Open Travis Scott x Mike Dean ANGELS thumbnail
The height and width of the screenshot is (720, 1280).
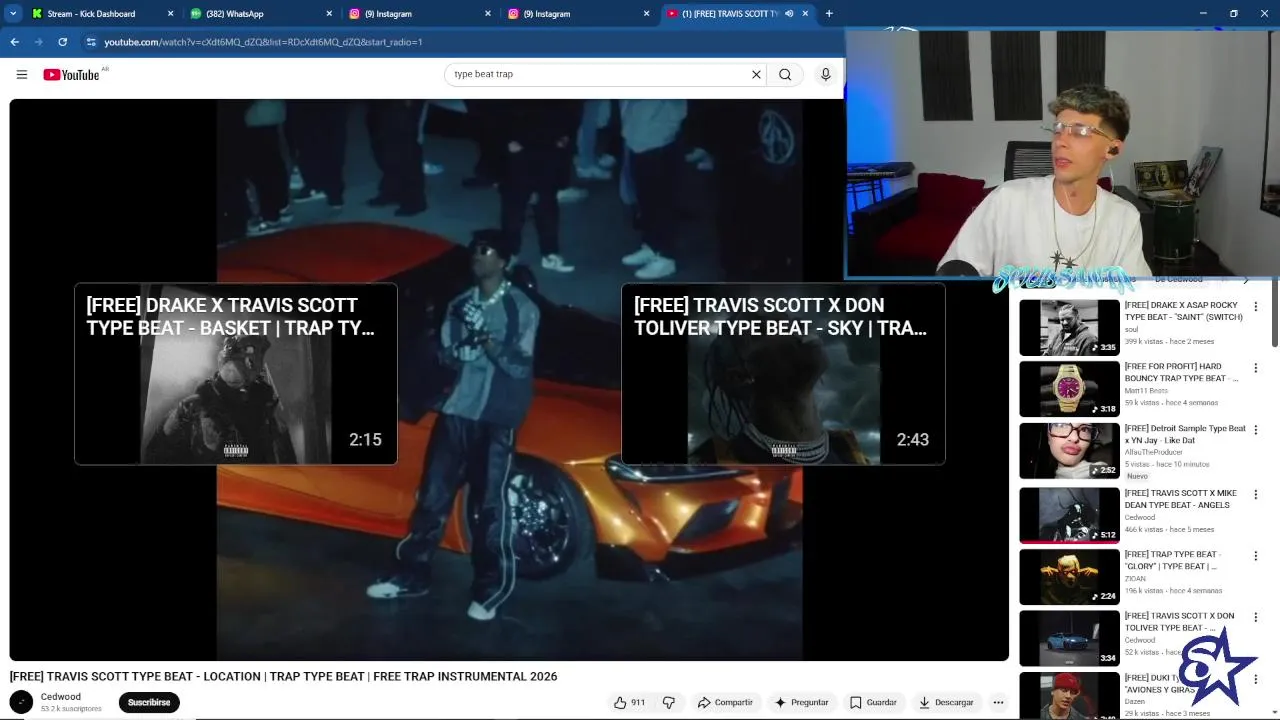pyautogui.click(x=1069, y=514)
